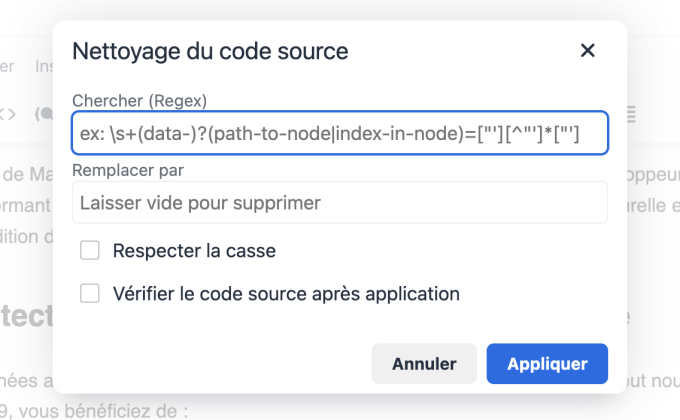The height and width of the screenshot is (420, 680).
Task: Click the dimmed bold heading left of dialog
Action: 25,316
